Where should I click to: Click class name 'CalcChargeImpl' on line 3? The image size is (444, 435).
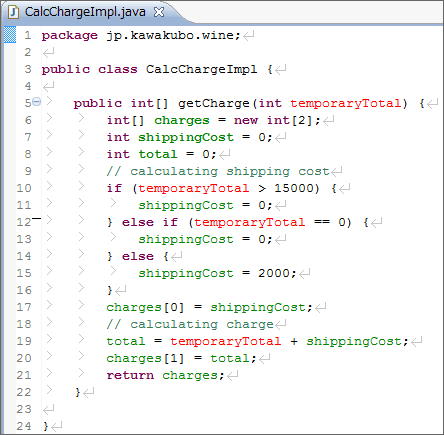click(201, 69)
